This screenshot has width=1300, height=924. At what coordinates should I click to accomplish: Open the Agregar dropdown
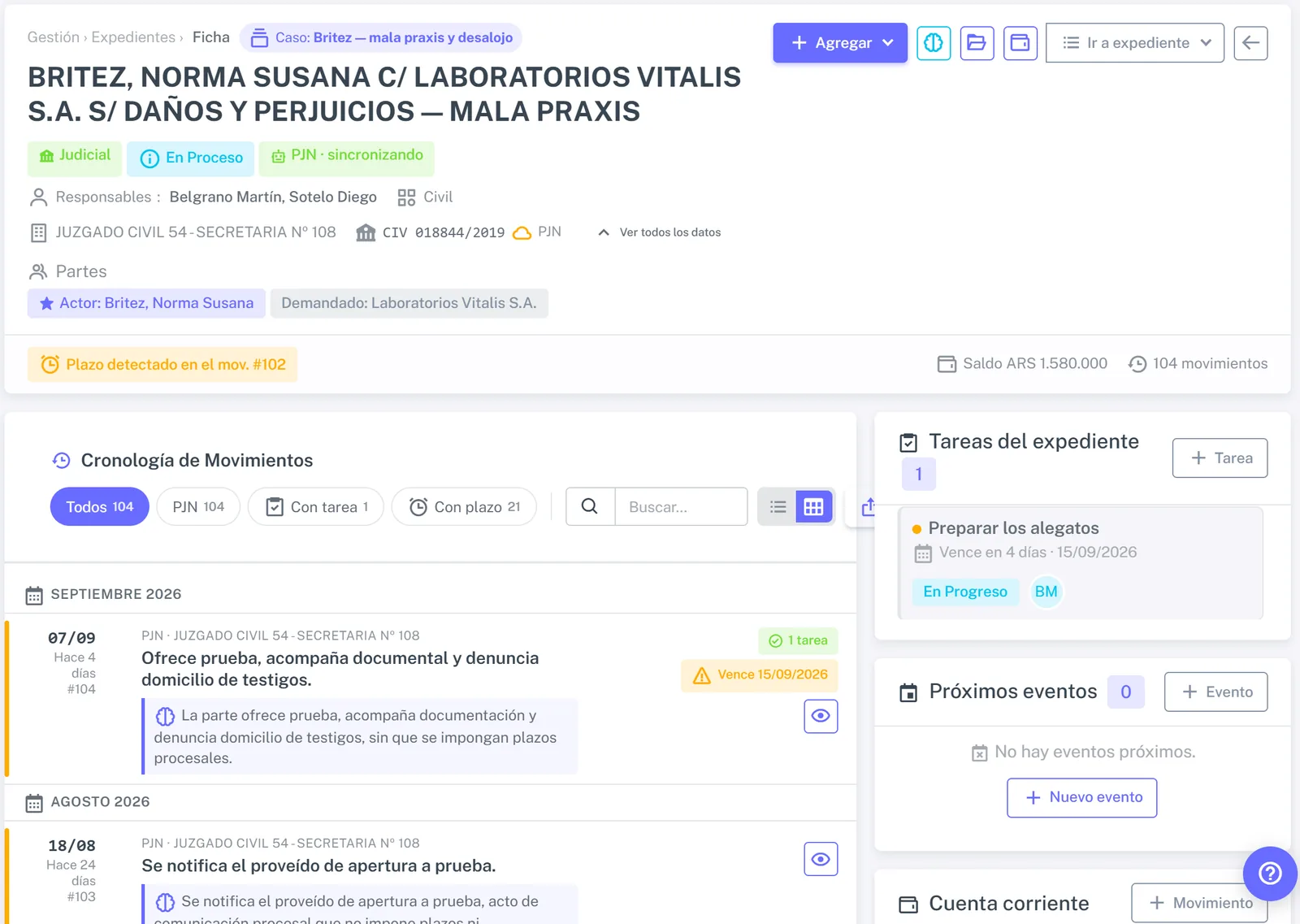click(x=840, y=43)
